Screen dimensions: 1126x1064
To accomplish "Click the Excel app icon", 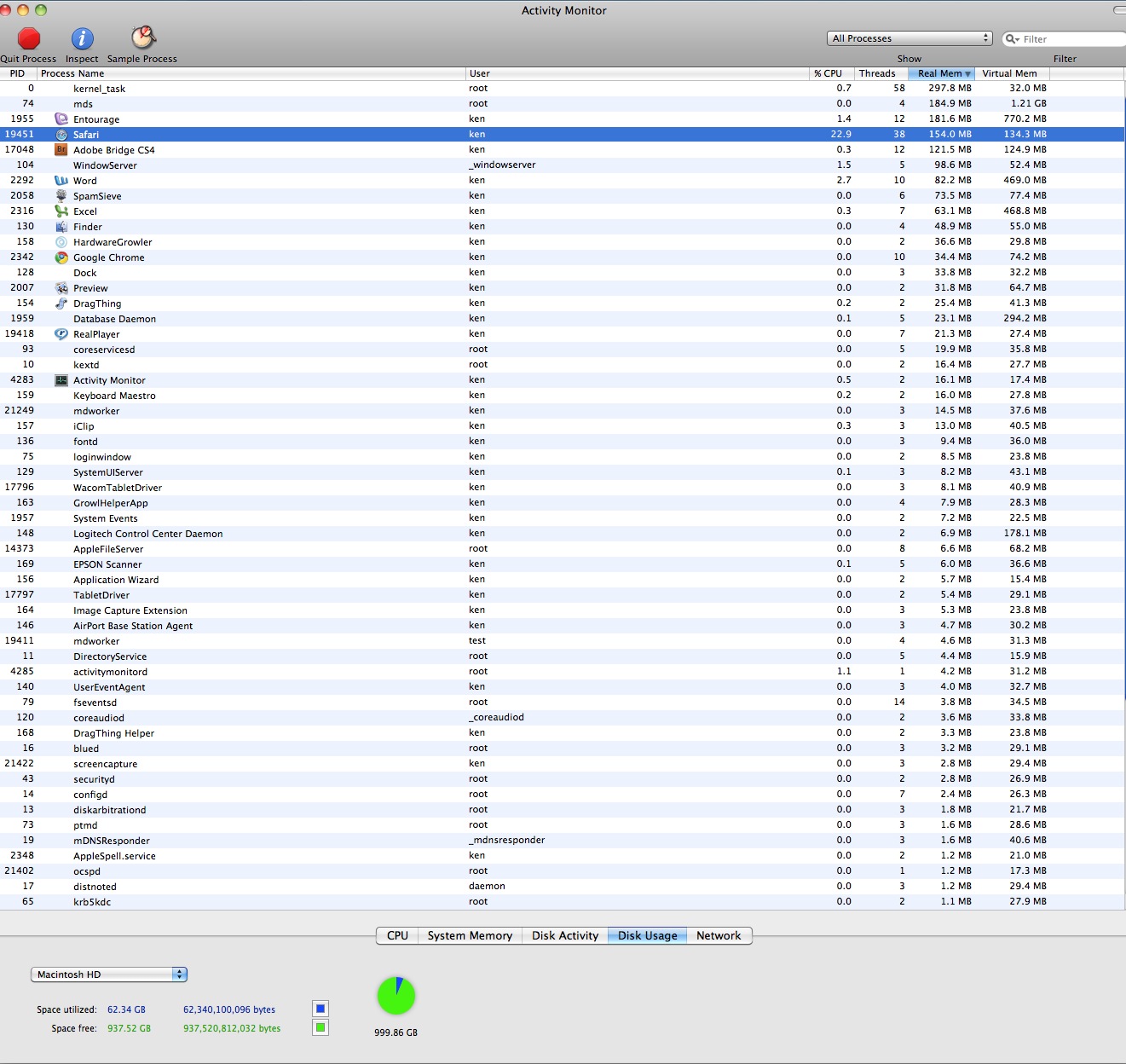I will (x=61, y=211).
